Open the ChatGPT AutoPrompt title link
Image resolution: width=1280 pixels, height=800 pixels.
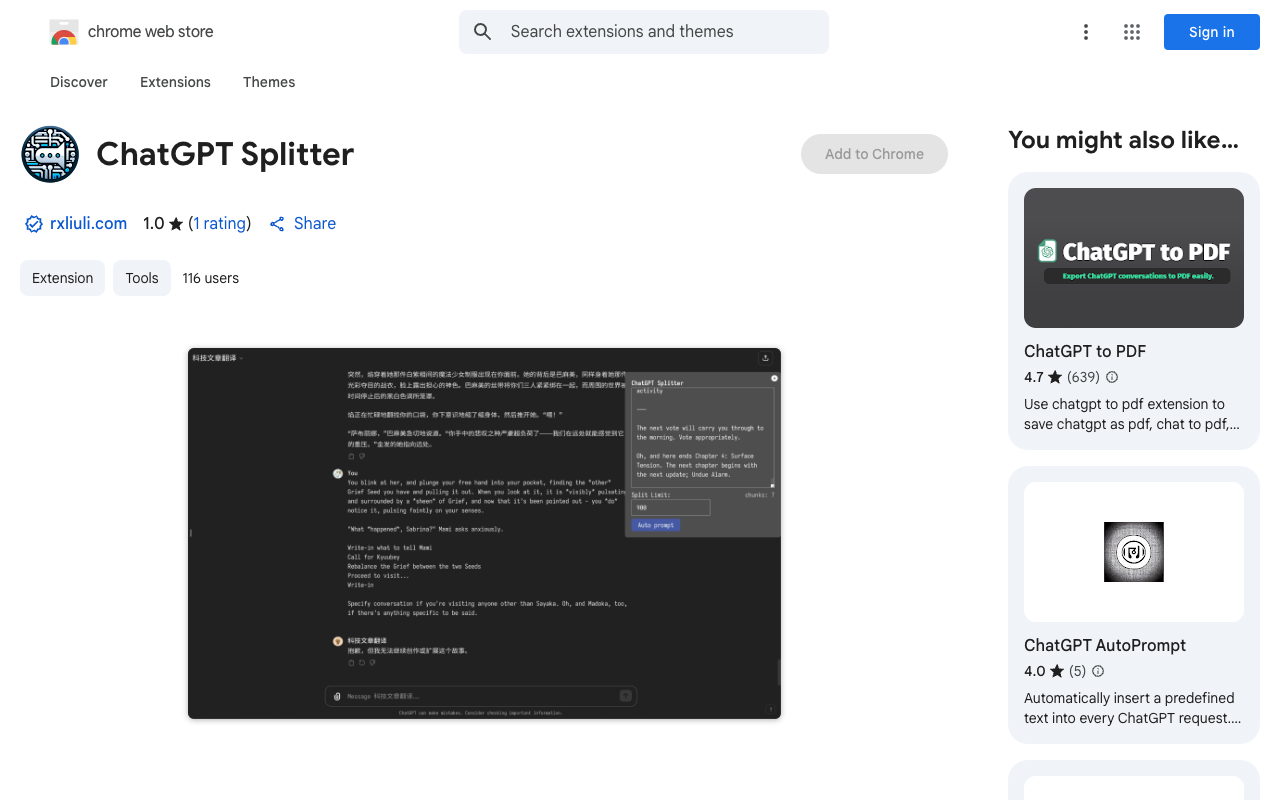pos(1105,645)
